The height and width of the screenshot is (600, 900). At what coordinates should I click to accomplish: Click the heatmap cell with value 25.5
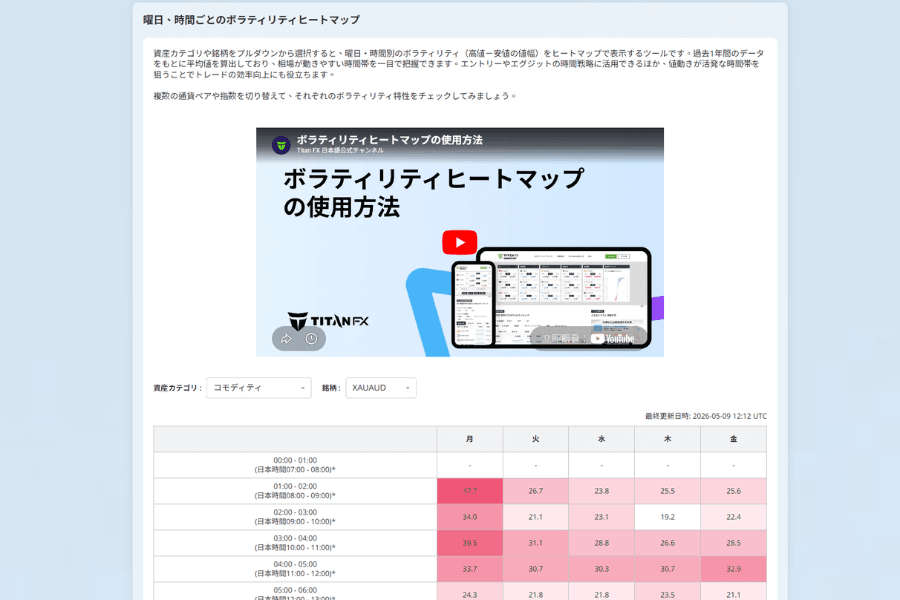[x=668, y=491]
